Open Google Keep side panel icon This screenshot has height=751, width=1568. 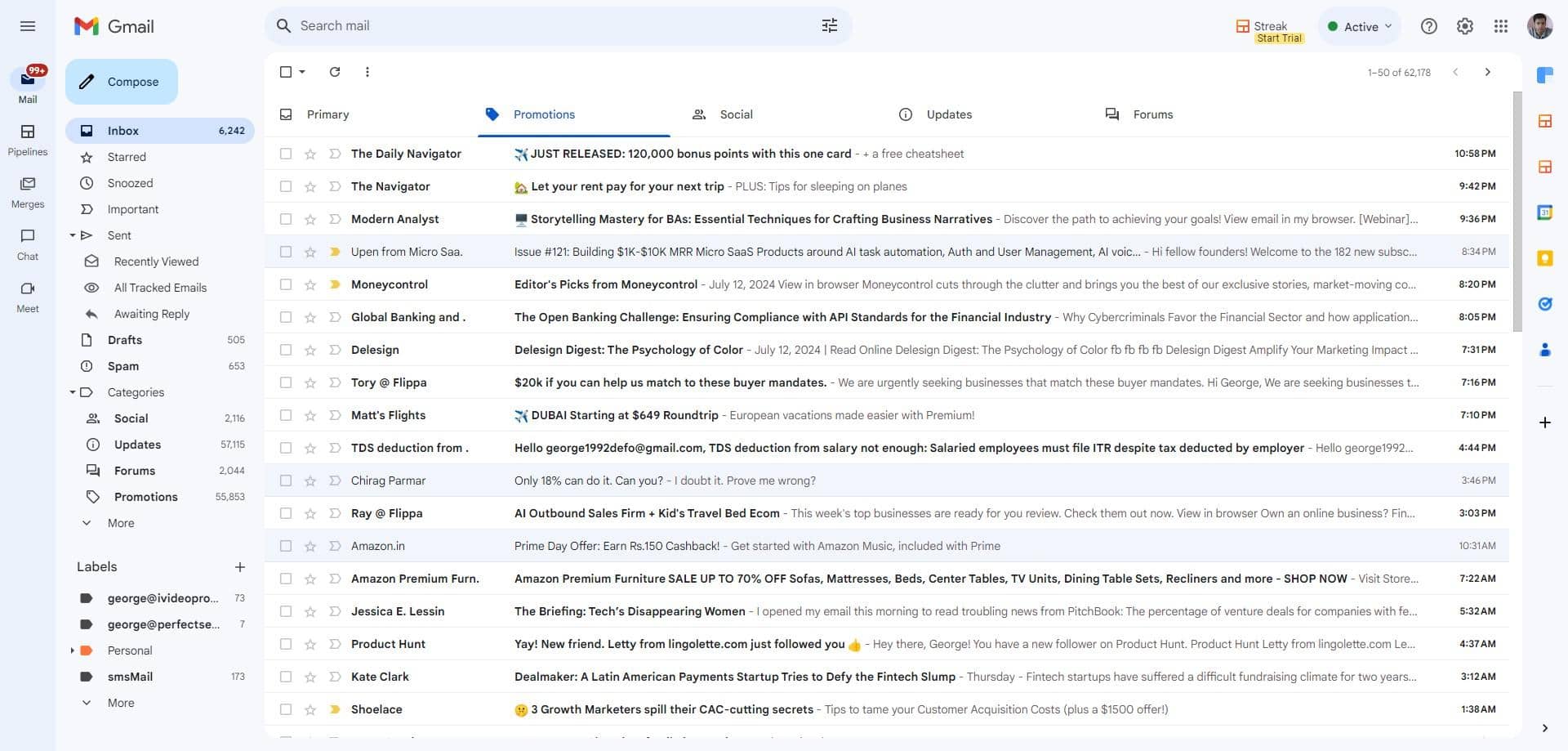point(1544,258)
